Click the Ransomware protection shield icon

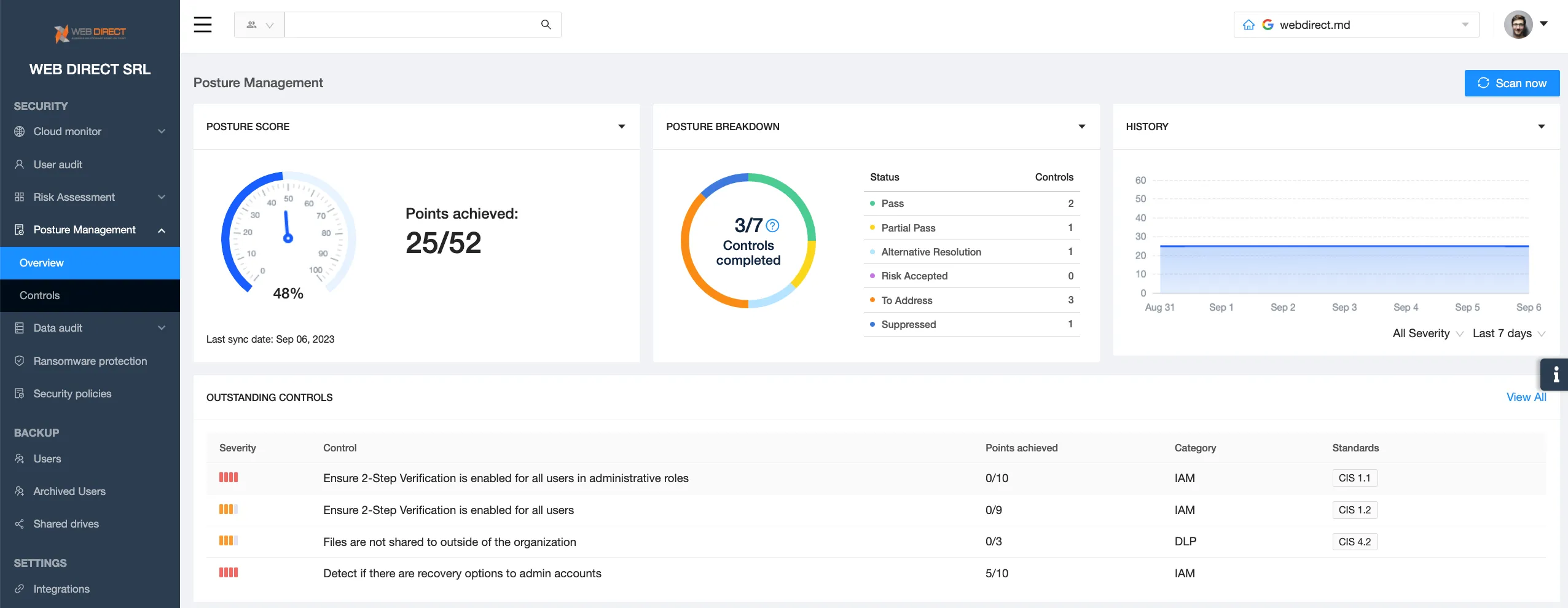click(19, 361)
